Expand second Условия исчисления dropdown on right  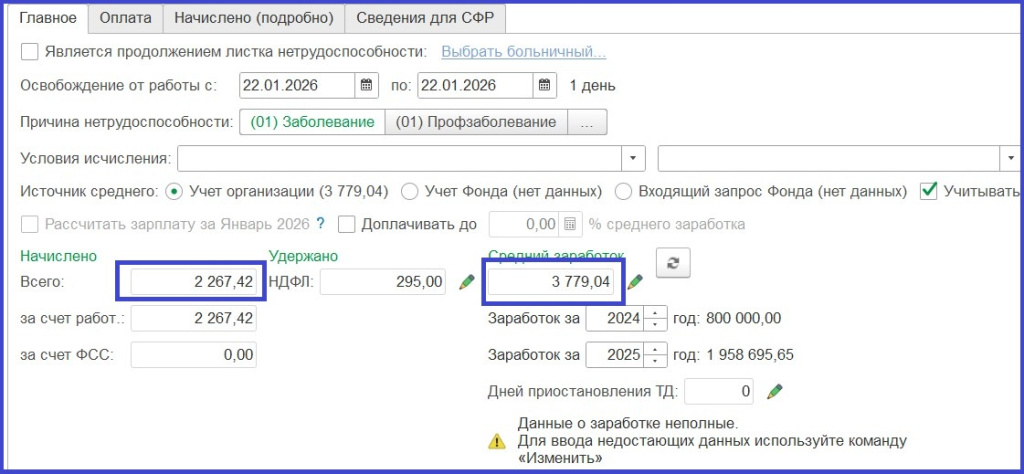click(x=1008, y=159)
